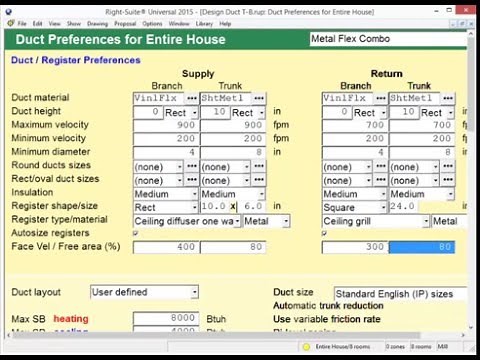Open the Show menu

point(74,24)
